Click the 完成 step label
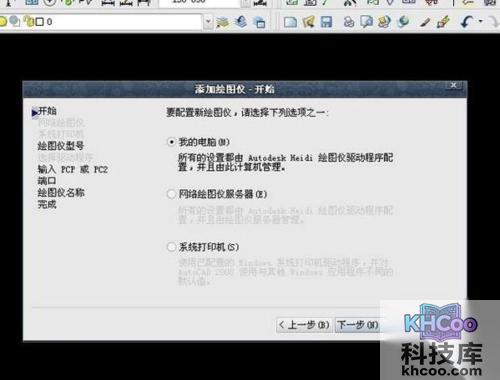Screen dimensions: 500x380 point(47,204)
